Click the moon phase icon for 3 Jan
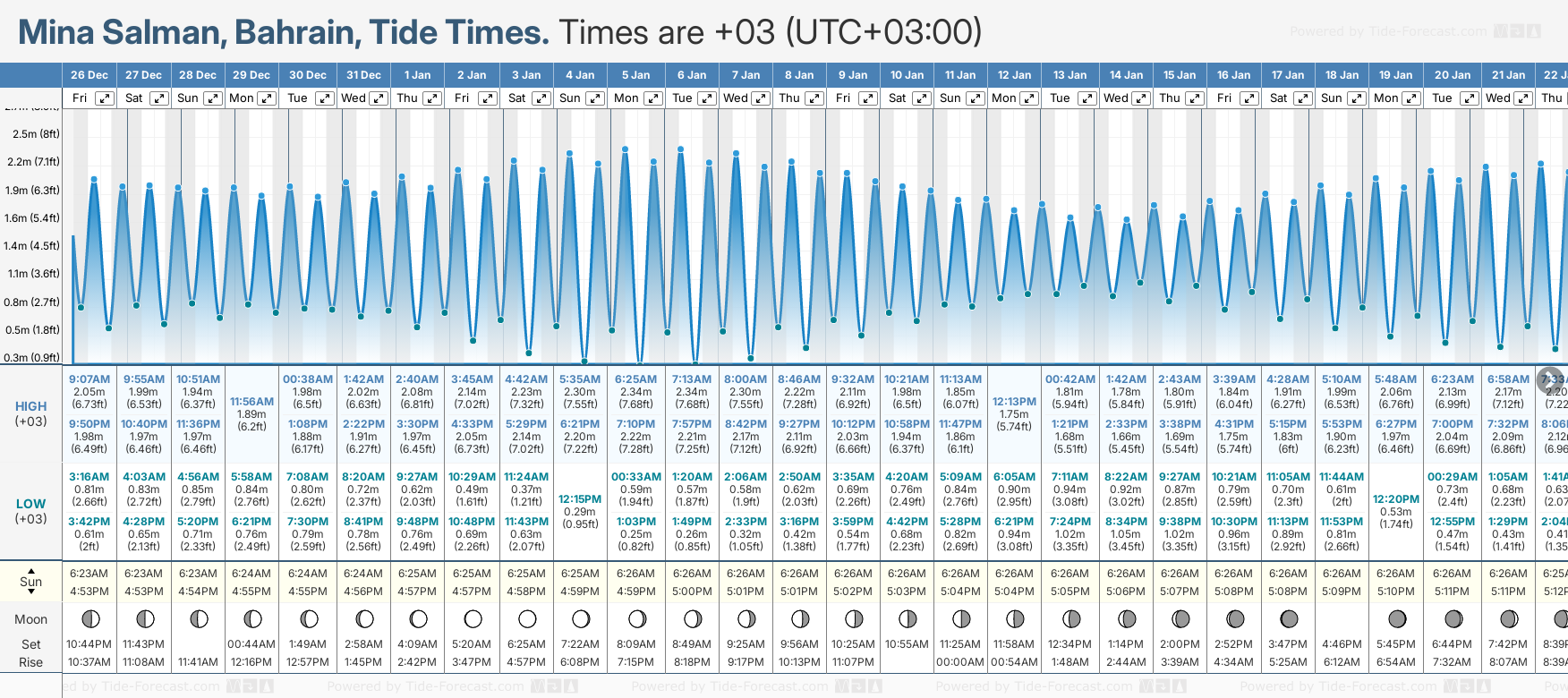Screen dimensions: 1568x698 [527, 618]
